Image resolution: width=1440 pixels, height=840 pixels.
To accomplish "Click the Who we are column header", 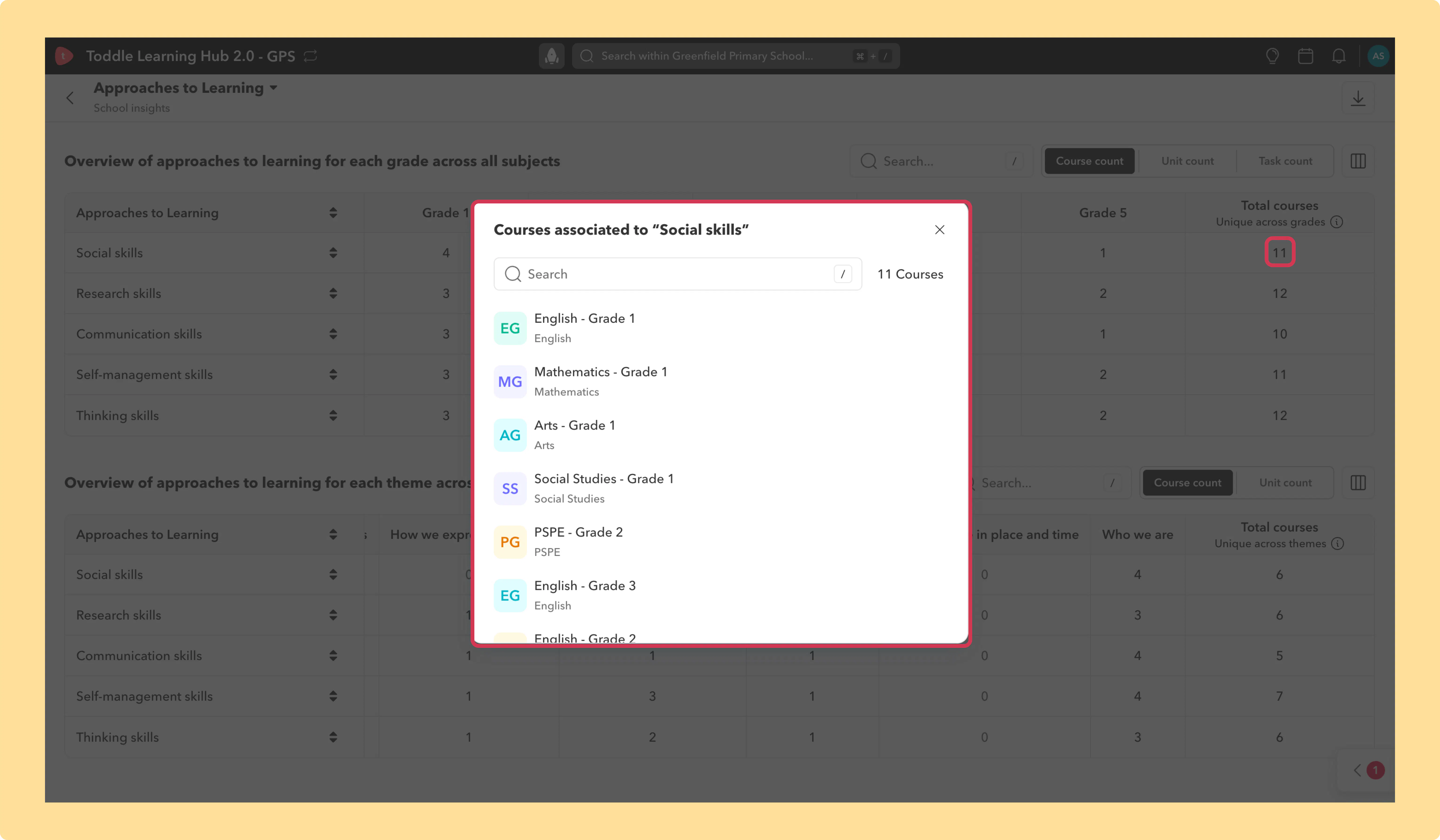I will click(x=1138, y=535).
